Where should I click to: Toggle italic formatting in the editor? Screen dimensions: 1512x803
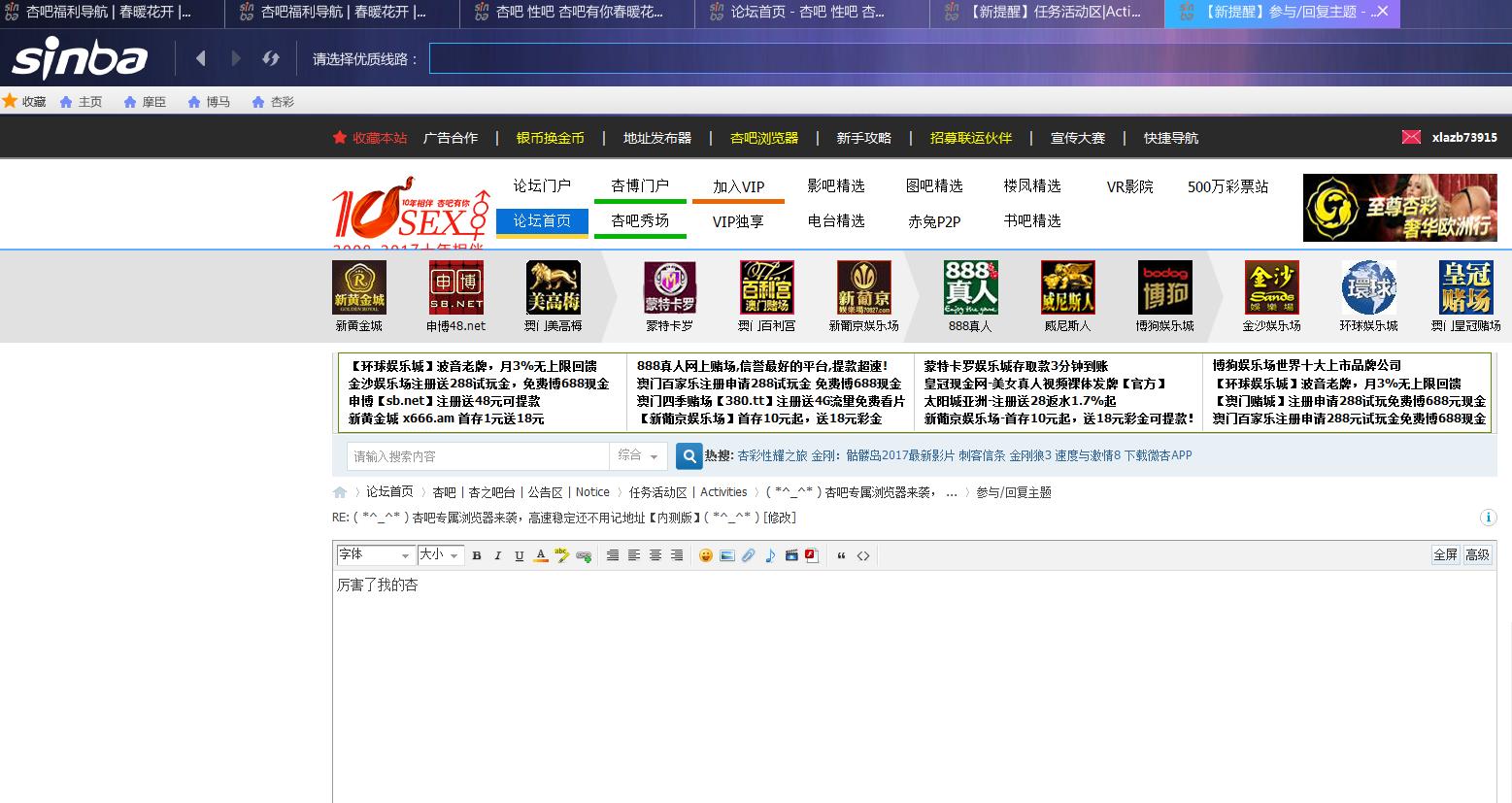(x=497, y=555)
